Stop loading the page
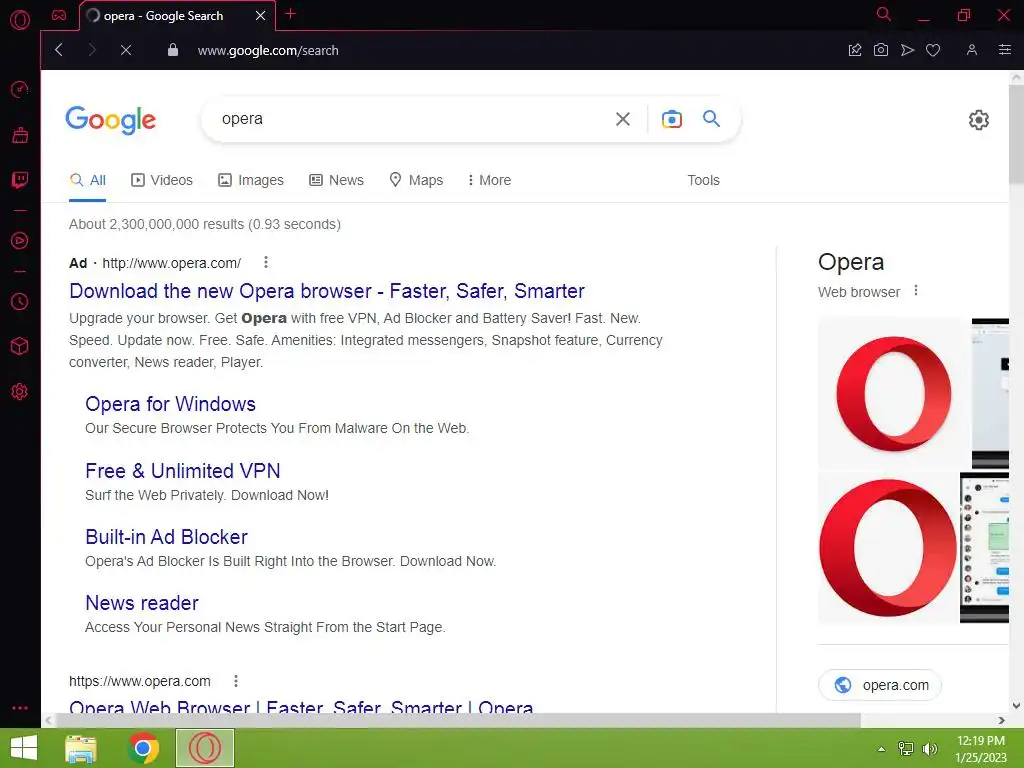This screenshot has height=768, width=1024. coord(126,50)
